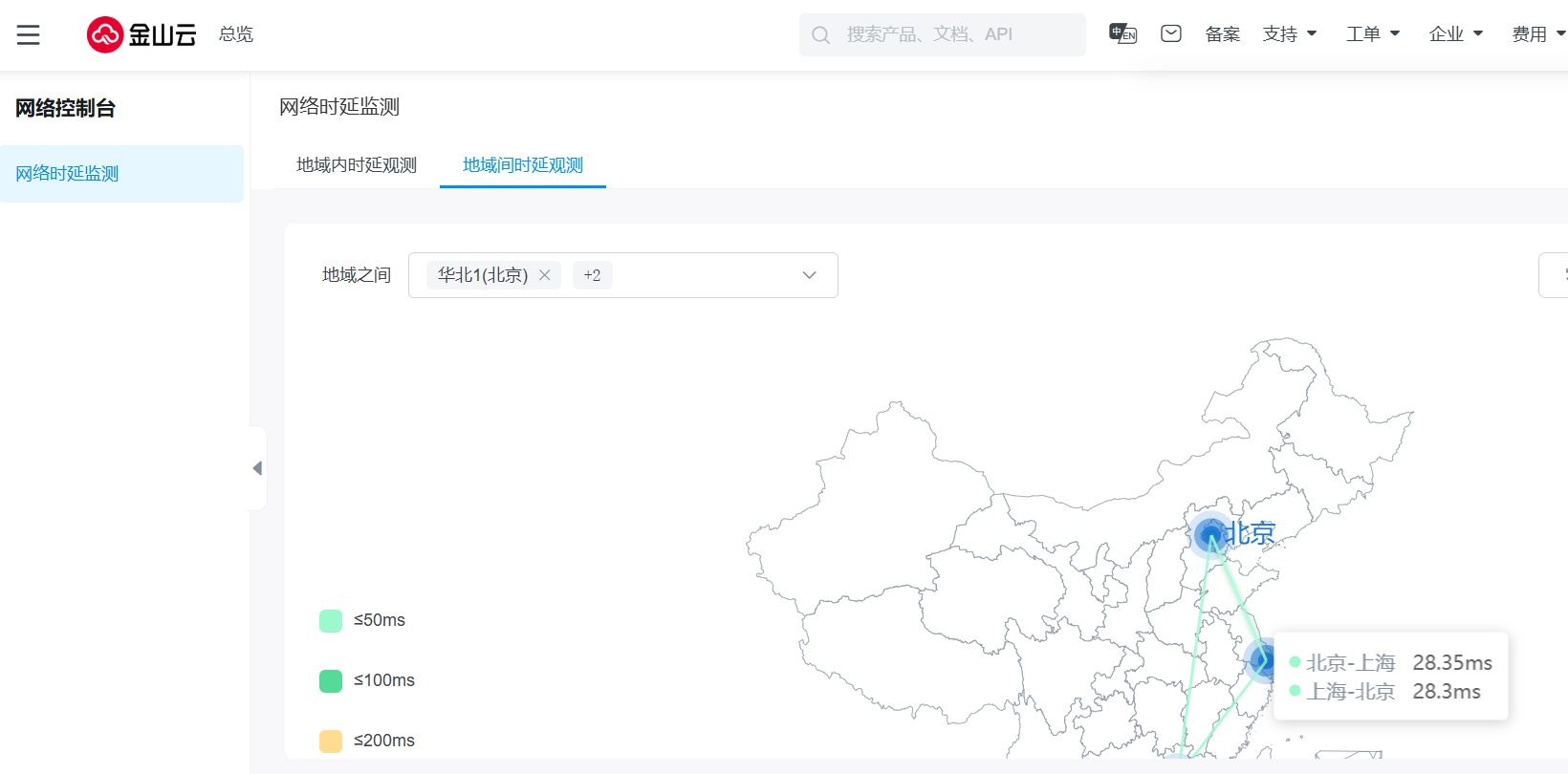
Task: Expand the region selection dropdown
Action: (x=809, y=275)
